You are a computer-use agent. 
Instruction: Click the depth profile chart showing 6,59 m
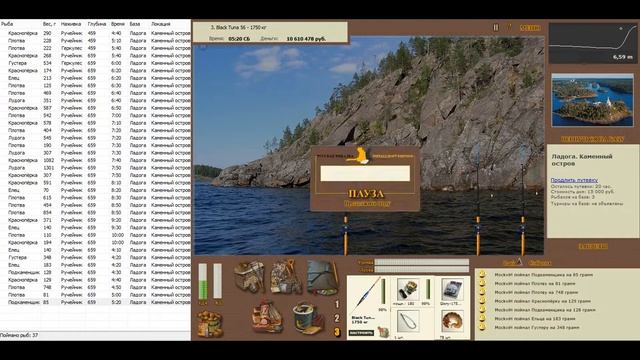593,43
